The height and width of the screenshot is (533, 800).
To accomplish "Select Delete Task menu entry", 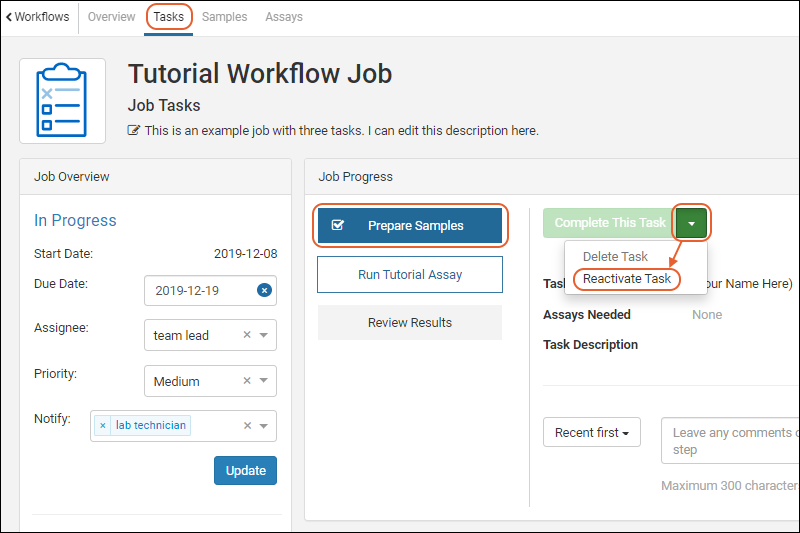I will [615, 257].
